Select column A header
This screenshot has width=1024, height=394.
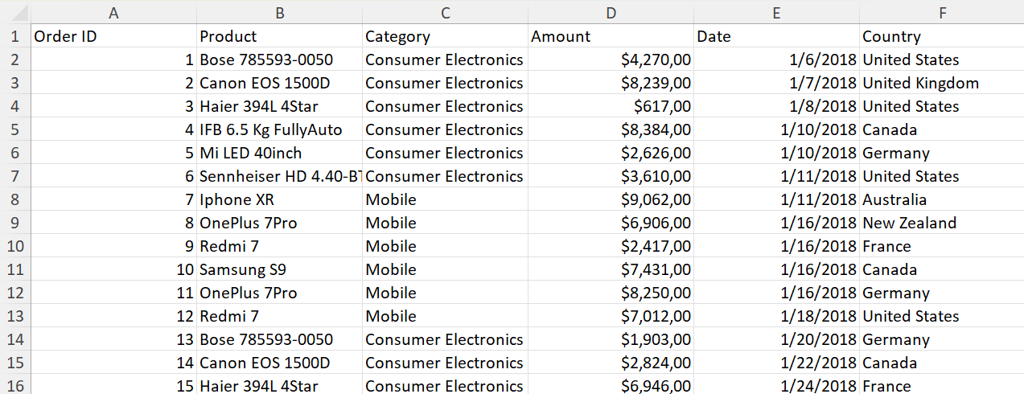(114, 12)
